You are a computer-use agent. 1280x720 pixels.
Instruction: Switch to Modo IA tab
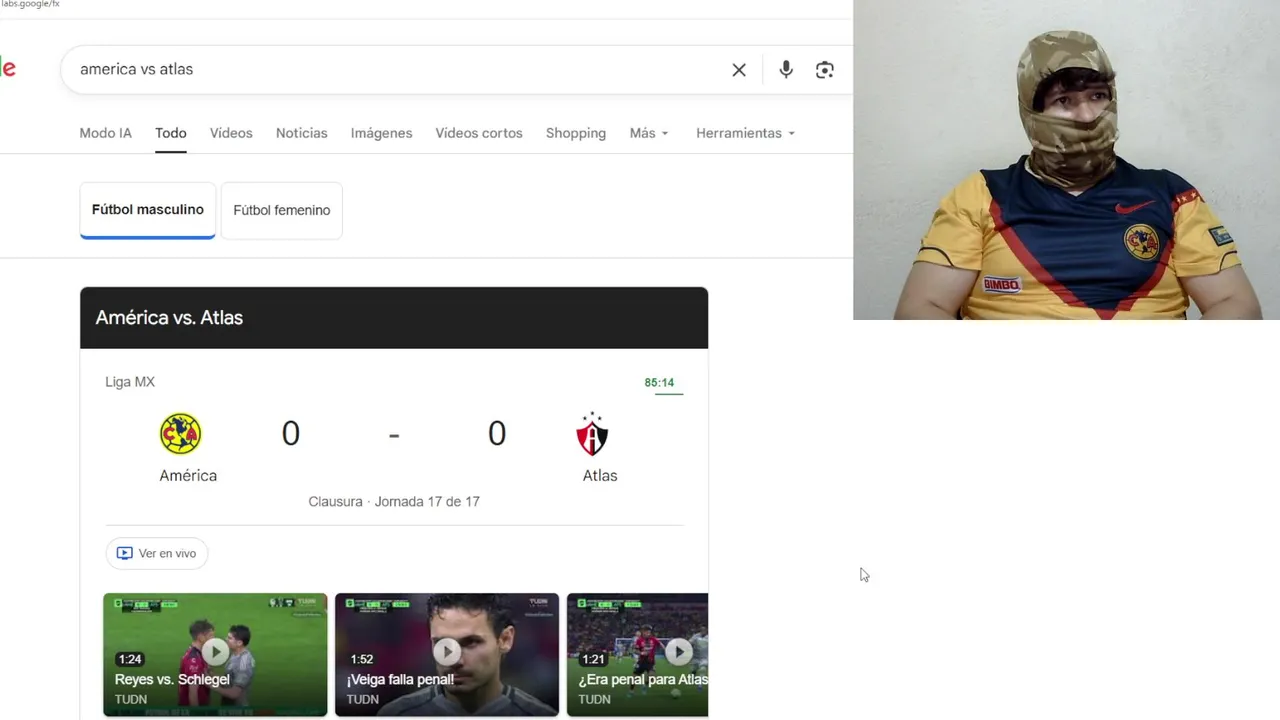pyautogui.click(x=105, y=133)
